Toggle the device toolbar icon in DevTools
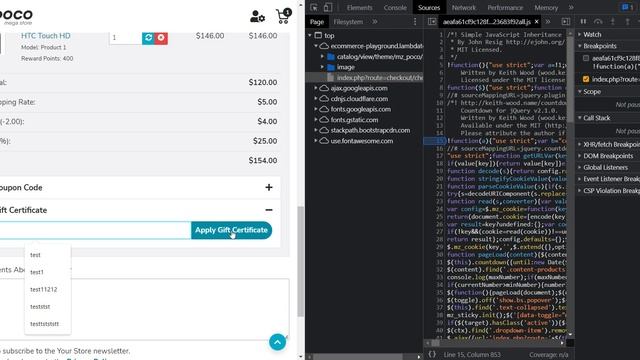Image resolution: width=640 pixels, height=360 pixels. click(x=328, y=7)
